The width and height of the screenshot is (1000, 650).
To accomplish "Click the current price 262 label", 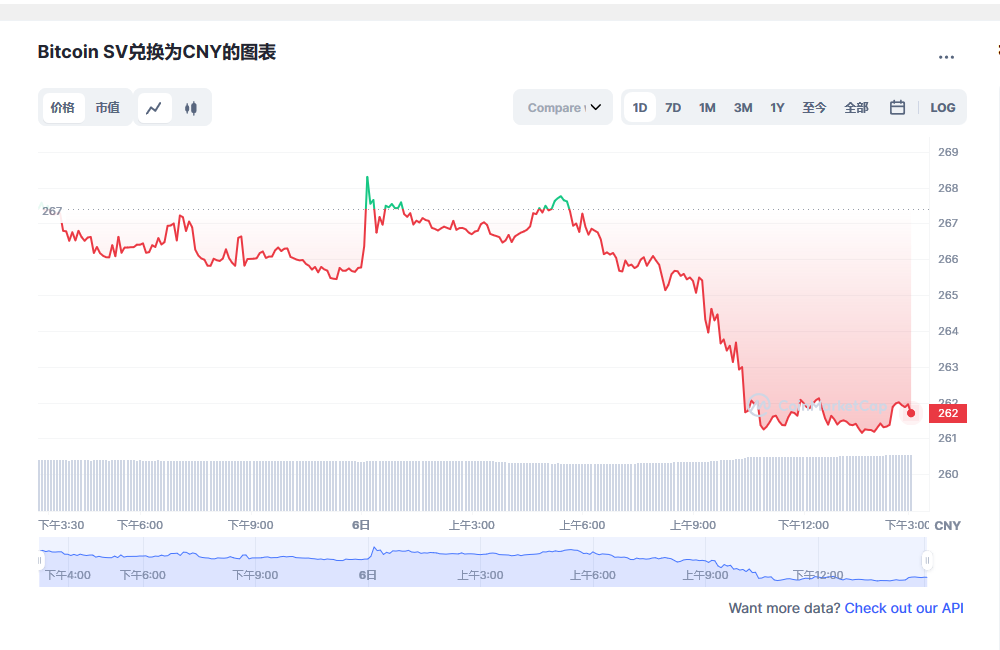I will [x=948, y=413].
